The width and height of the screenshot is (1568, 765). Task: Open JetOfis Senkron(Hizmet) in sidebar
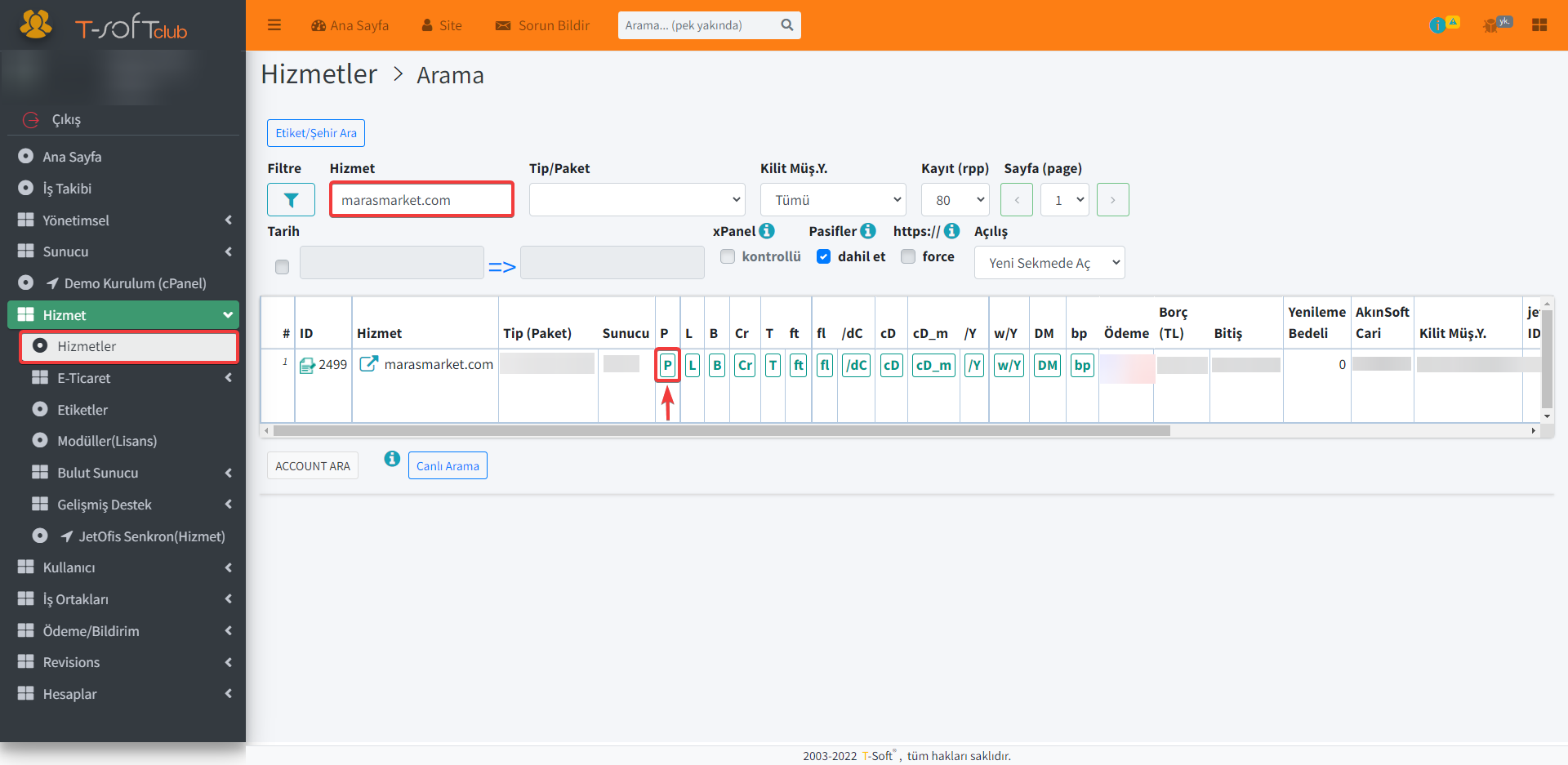point(131,536)
